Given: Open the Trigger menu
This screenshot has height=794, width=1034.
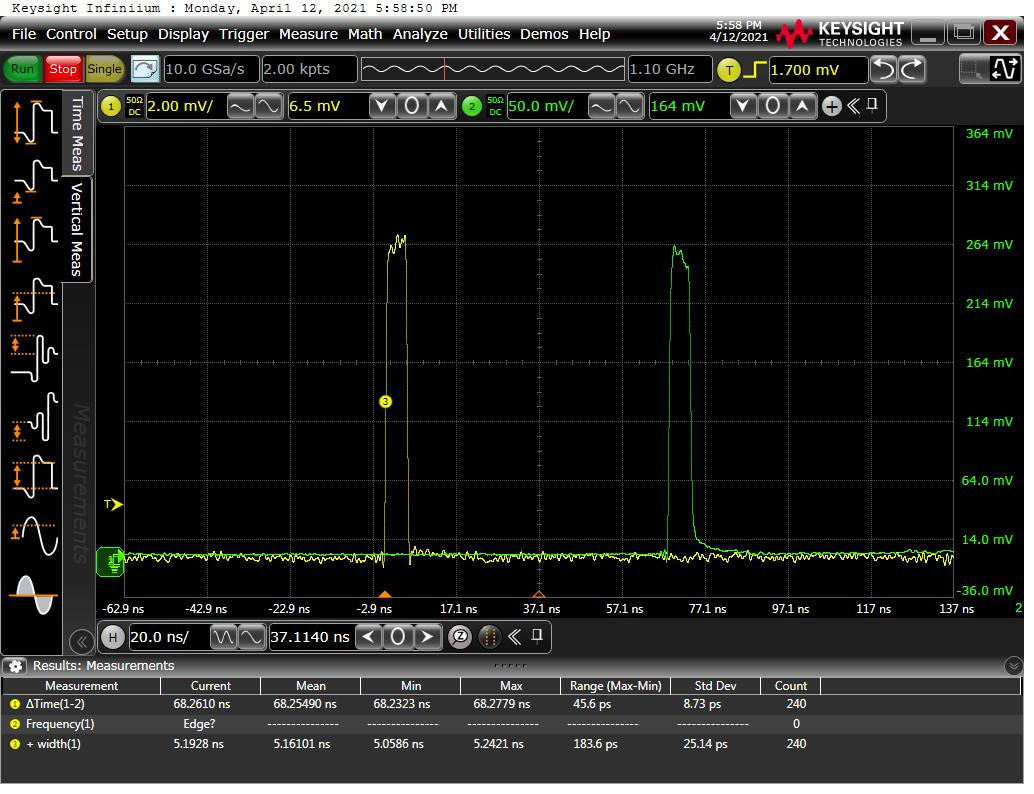Looking at the screenshot, I should (x=244, y=34).
